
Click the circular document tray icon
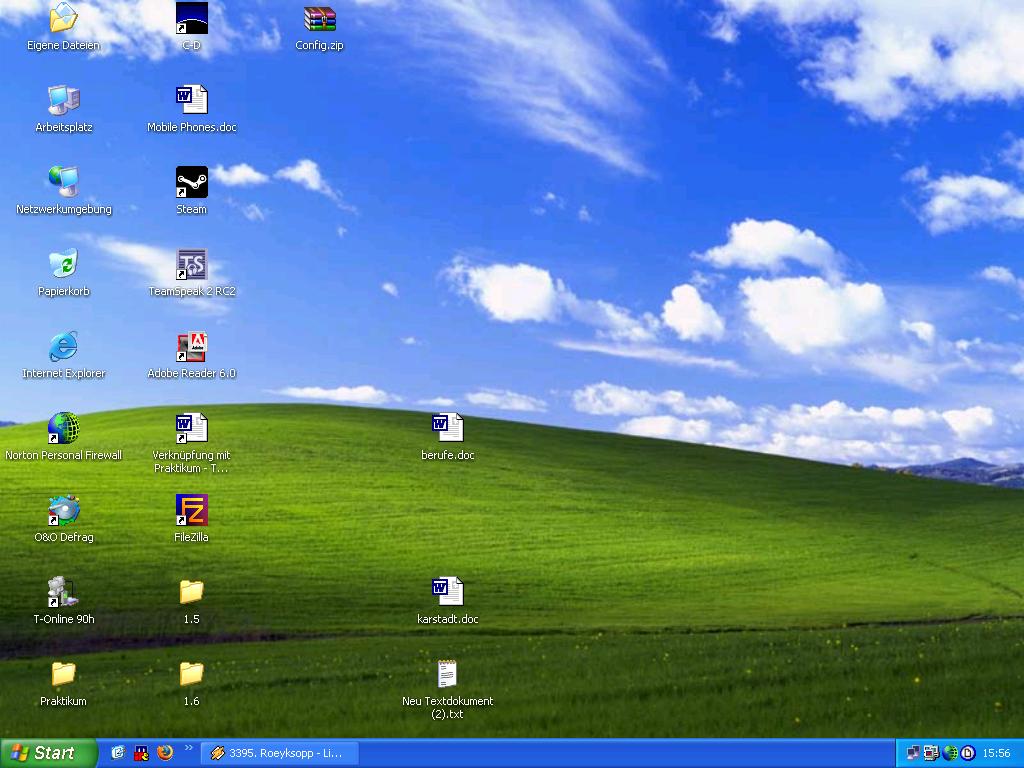[968, 753]
